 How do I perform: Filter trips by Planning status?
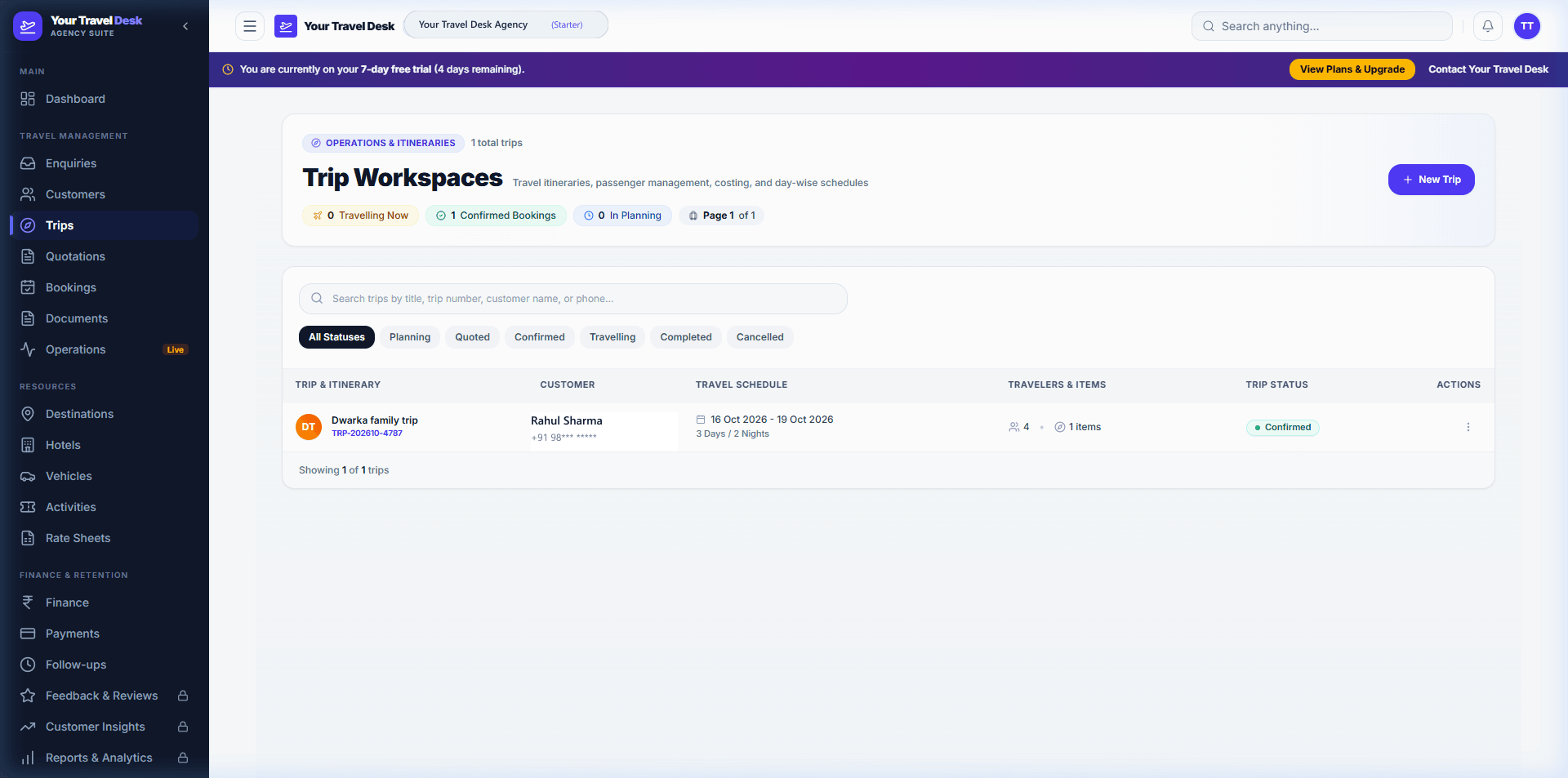tap(410, 337)
